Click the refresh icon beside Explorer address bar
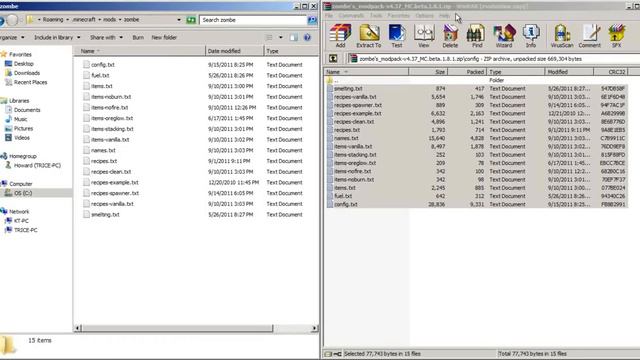The height and width of the screenshot is (360, 640). [191, 20]
